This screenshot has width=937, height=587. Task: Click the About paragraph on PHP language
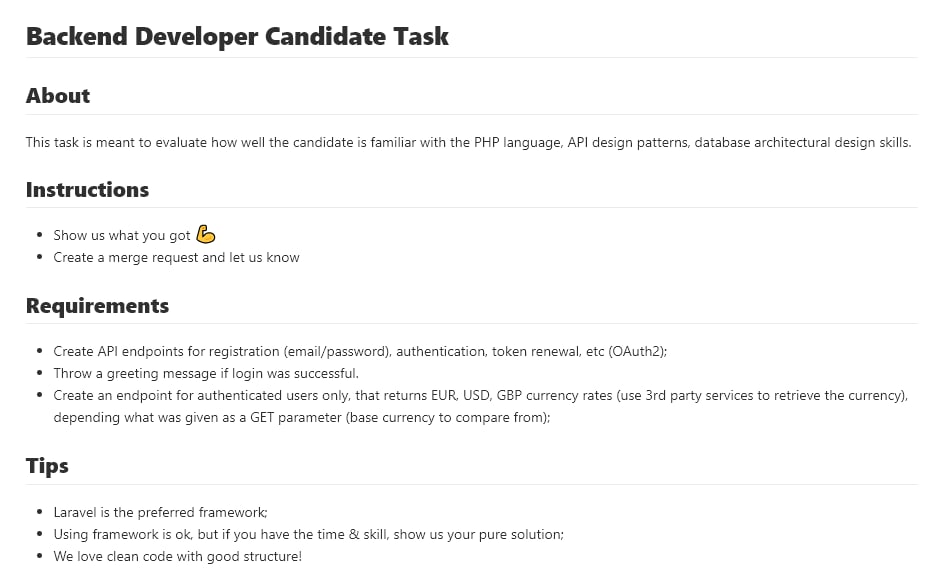468,142
